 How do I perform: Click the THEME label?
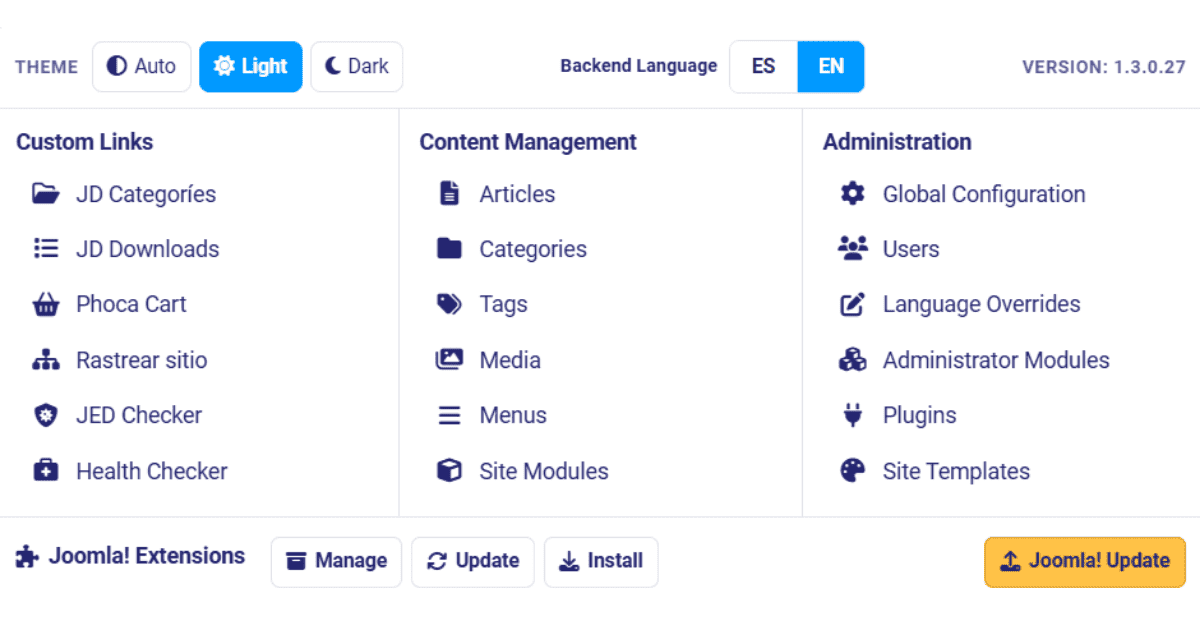point(46,67)
